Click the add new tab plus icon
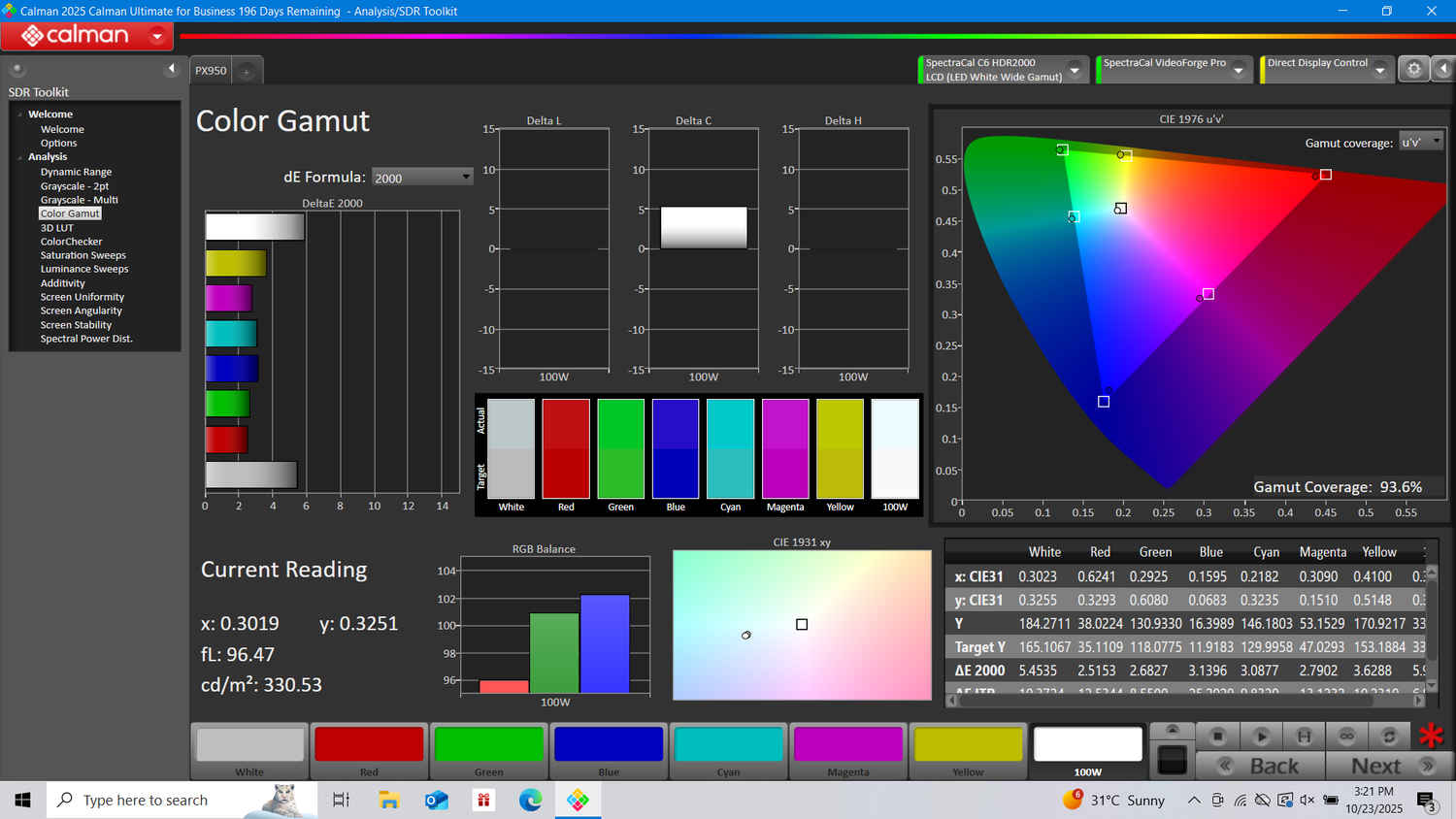Viewport: 1456px width, 819px height. (x=247, y=71)
